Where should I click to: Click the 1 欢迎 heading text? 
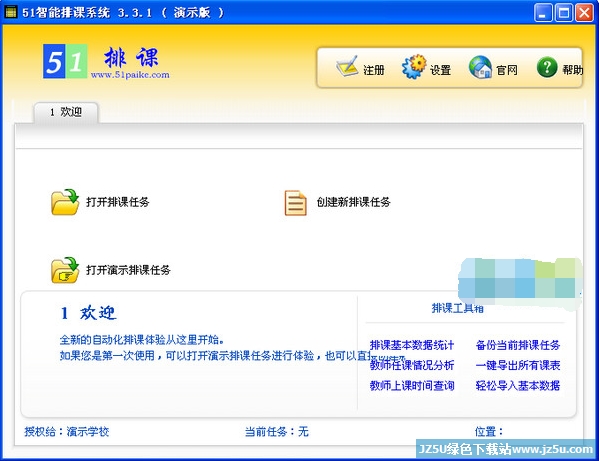[88, 313]
